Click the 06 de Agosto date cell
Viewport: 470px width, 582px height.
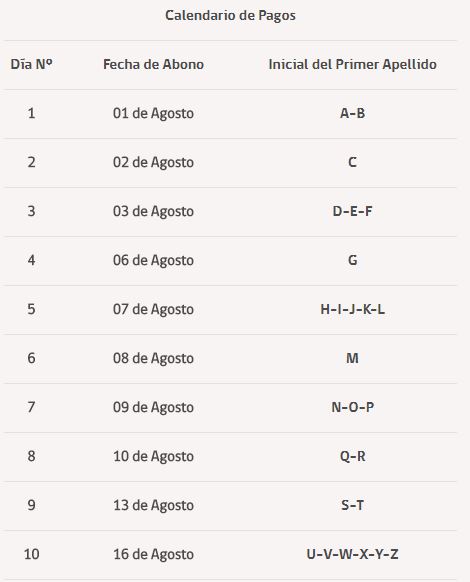[153, 261]
